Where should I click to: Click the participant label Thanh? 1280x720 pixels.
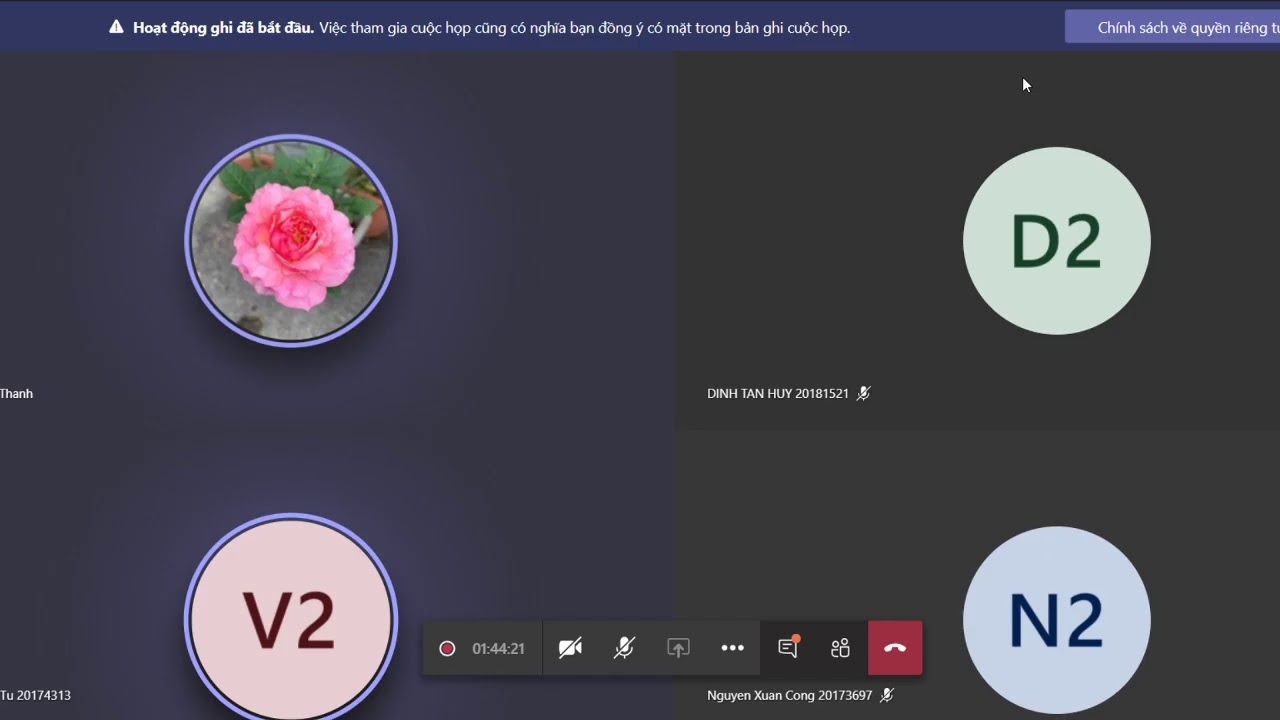click(16, 394)
